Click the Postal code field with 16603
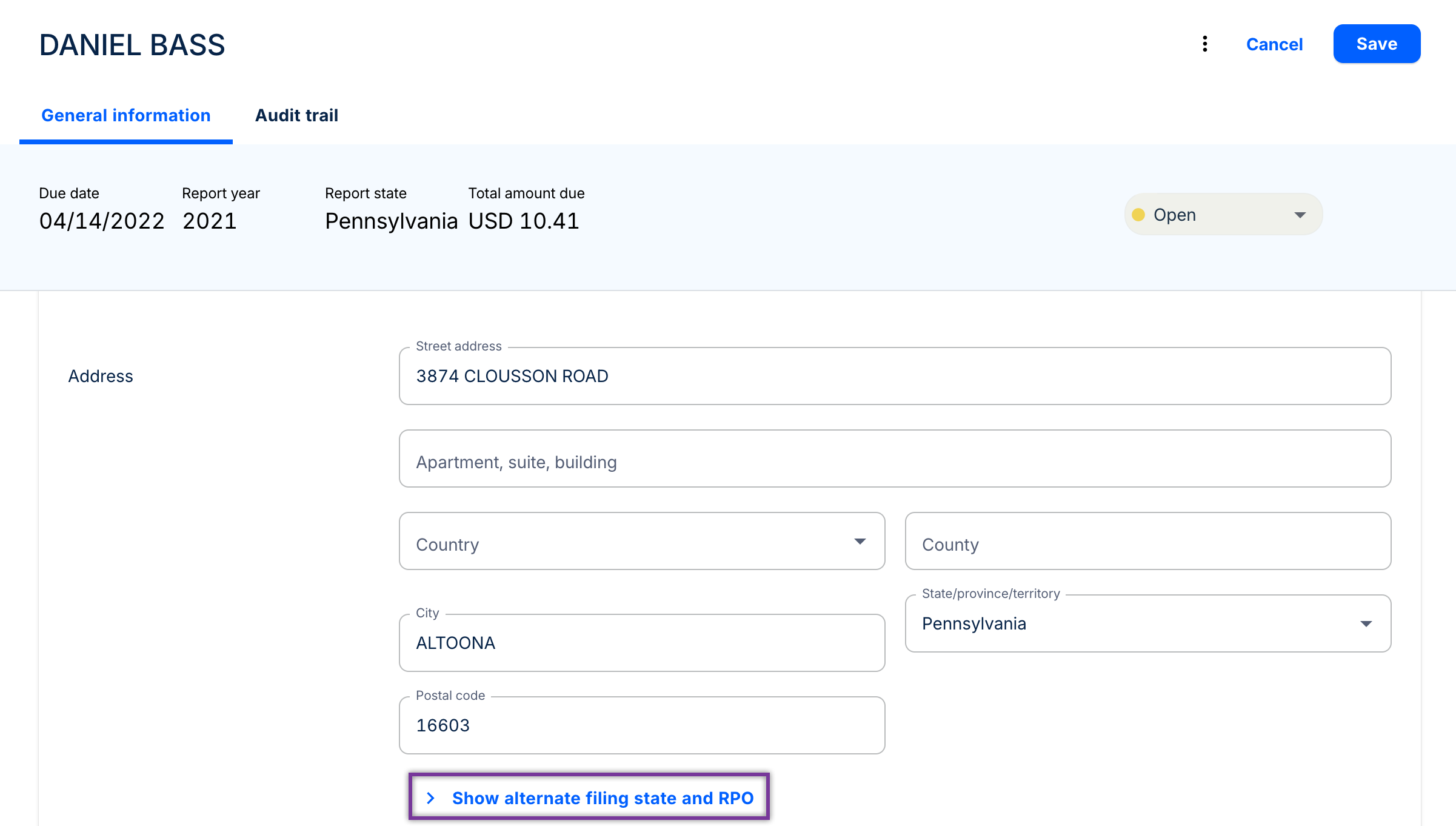Screen dimensions: 1456x826 pyautogui.click(x=641, y=725)
